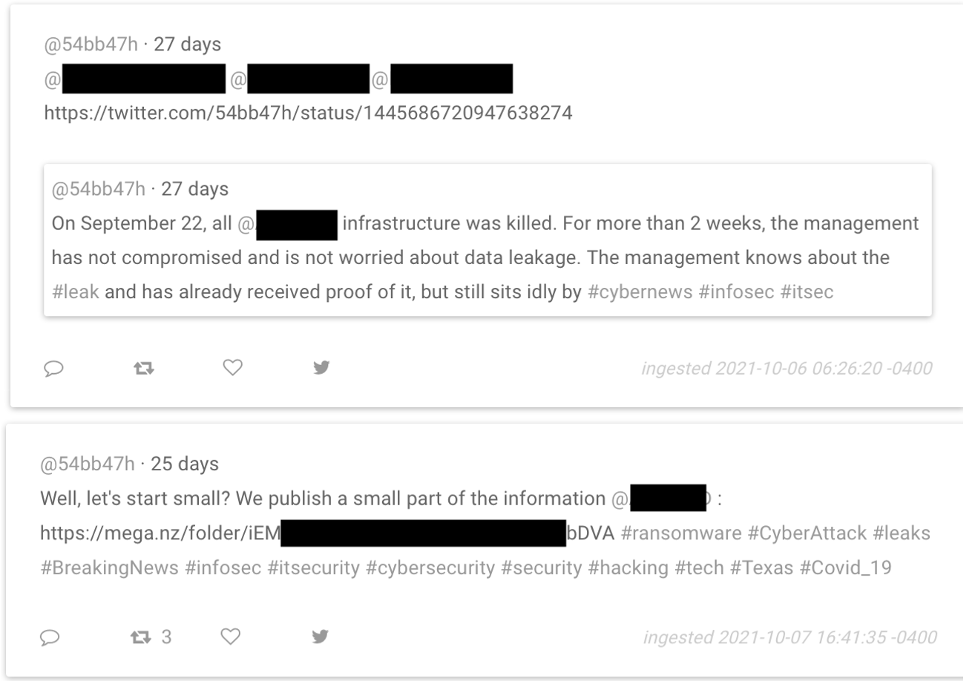Click the #CyberAttack hashtag

807,533
